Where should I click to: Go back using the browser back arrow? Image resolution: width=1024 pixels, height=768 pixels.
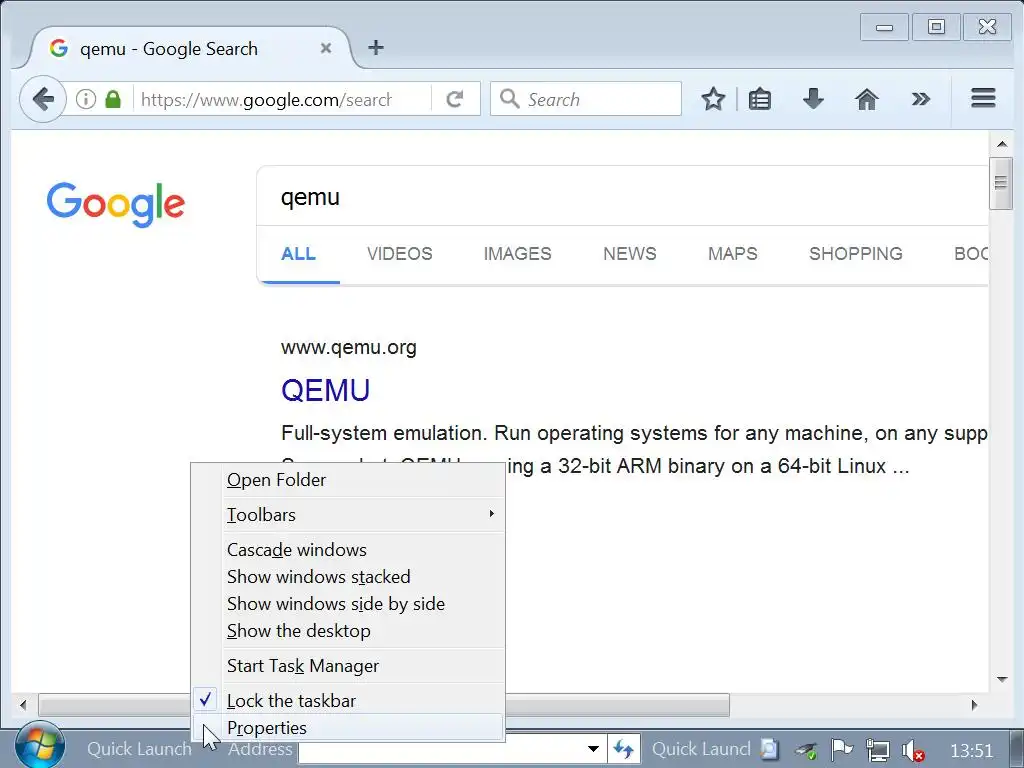click(43, 99)
